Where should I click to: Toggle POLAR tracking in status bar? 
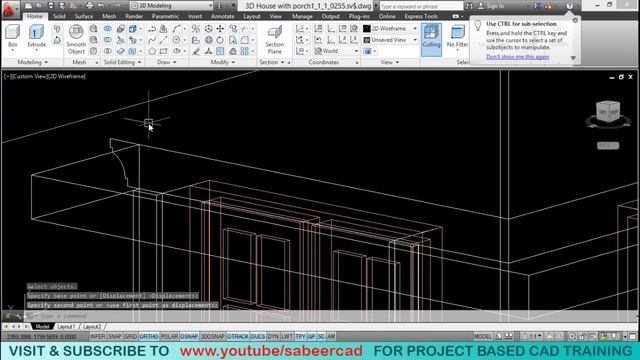click(169, 336)
